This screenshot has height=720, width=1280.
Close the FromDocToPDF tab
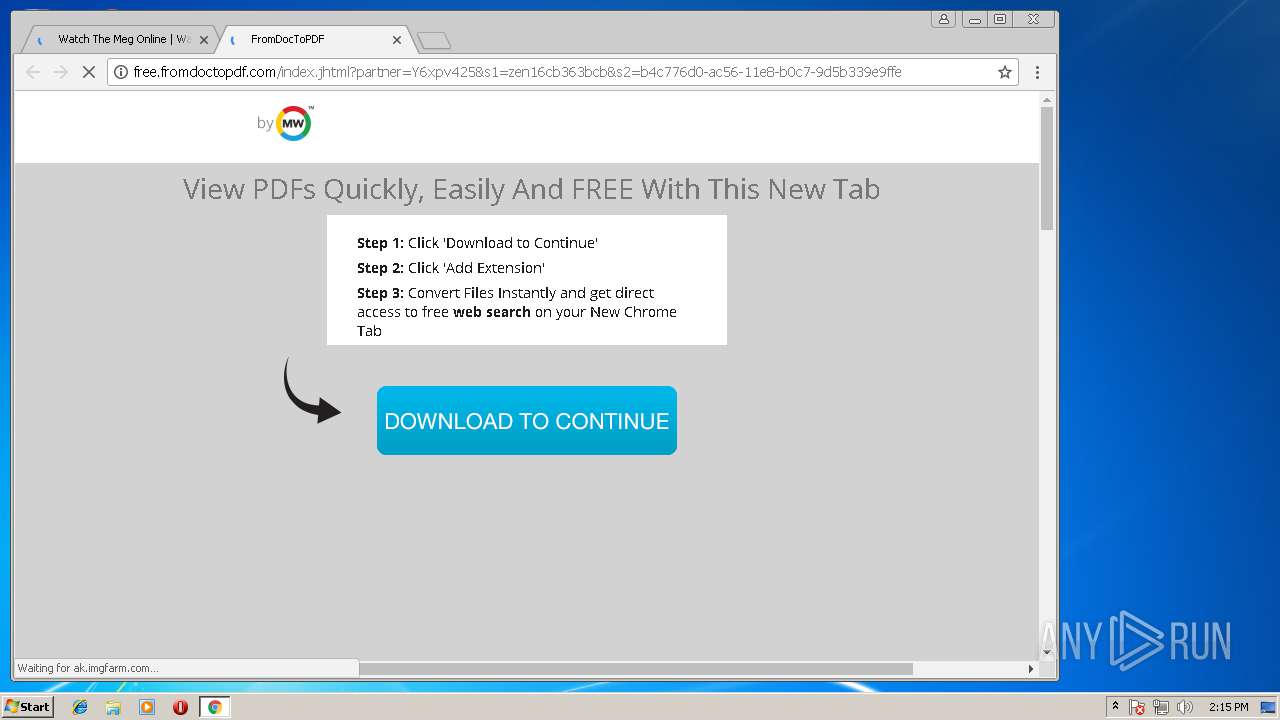click(396, 40)
